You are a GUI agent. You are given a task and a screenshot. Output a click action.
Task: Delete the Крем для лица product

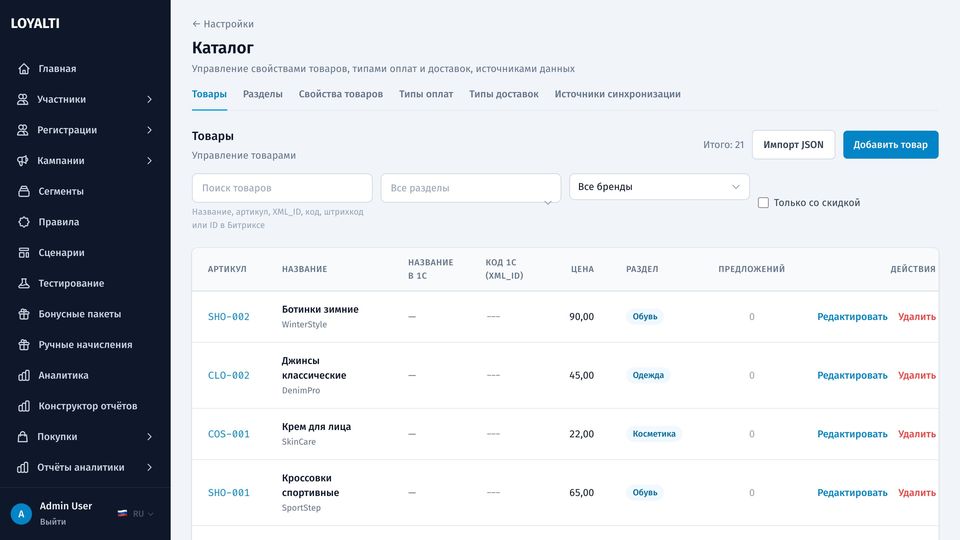[x=917, y=434]
